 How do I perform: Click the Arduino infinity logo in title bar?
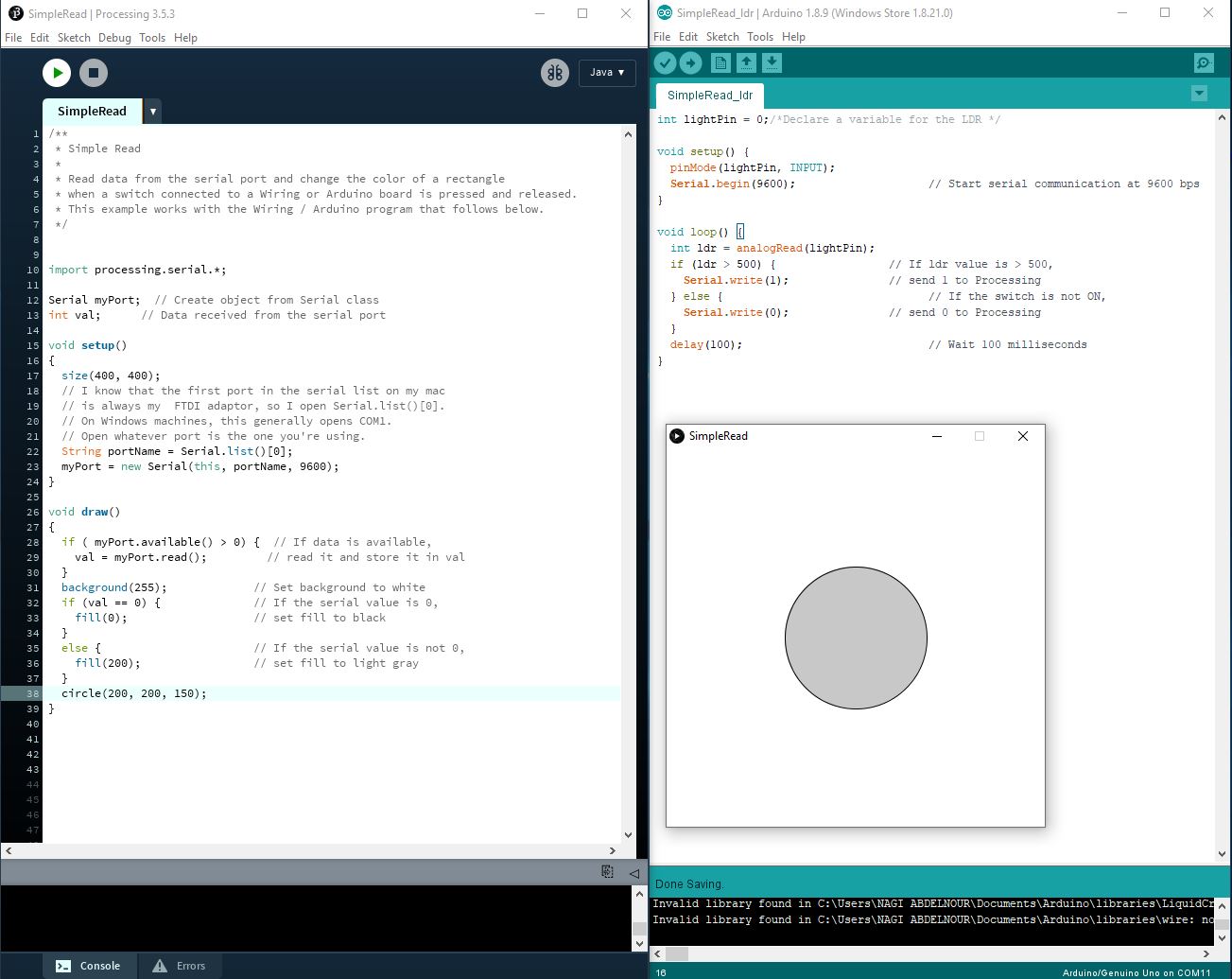click(x=664, y=13)
